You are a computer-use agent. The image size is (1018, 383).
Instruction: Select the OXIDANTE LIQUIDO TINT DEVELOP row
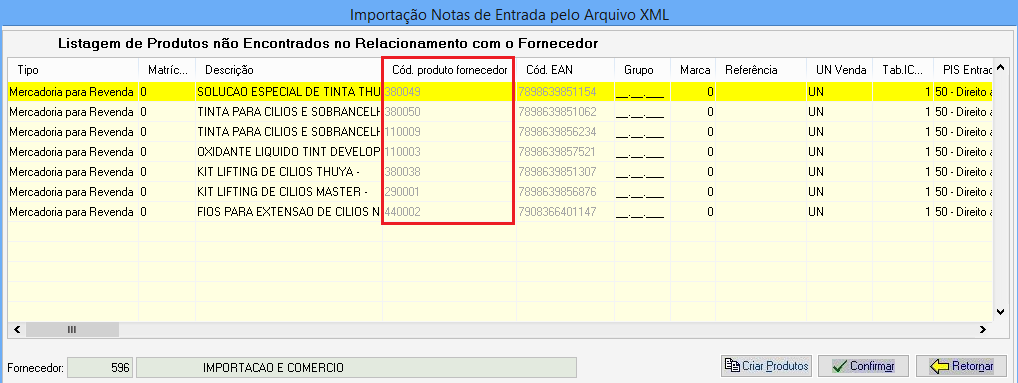pyautogui.click(x=501, y=152)
